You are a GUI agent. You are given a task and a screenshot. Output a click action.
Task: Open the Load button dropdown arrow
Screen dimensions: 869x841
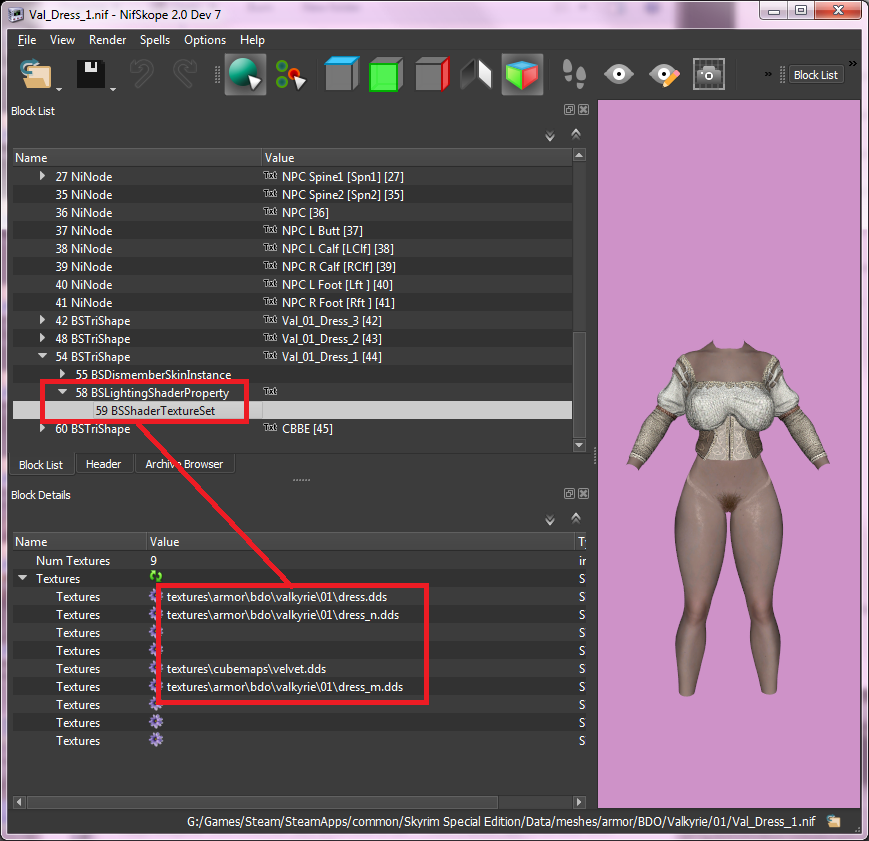click(59, 89)
